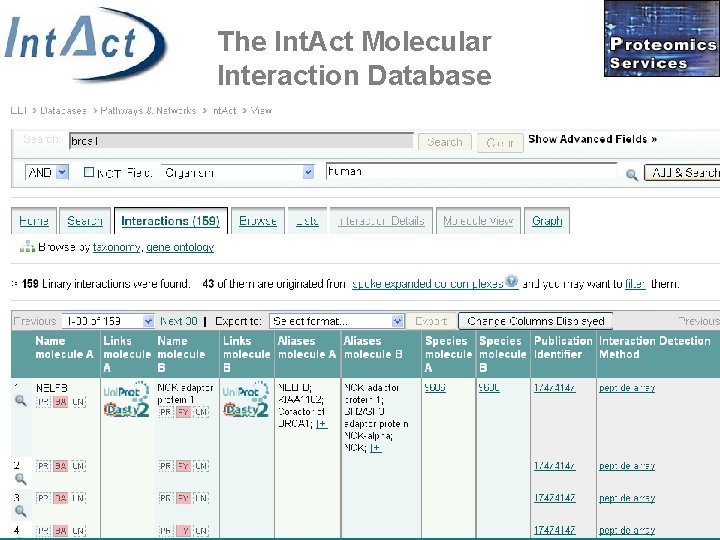Click the IntAct breadcrumb
This screenshot has height=540, width=720.
tap(225, 111)
